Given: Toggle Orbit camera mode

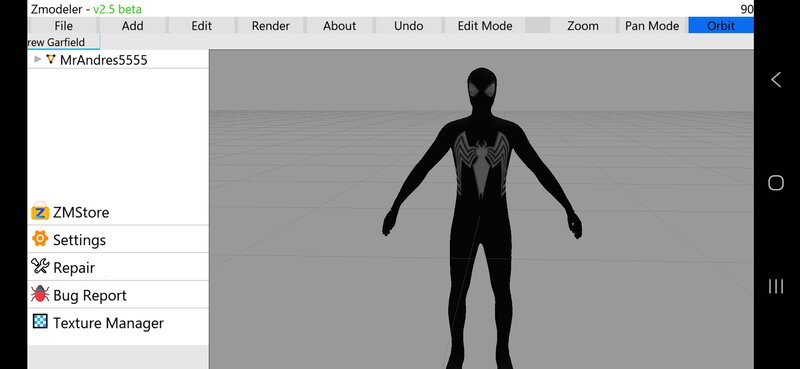Looking at the screenshot, I should point(720,26).
